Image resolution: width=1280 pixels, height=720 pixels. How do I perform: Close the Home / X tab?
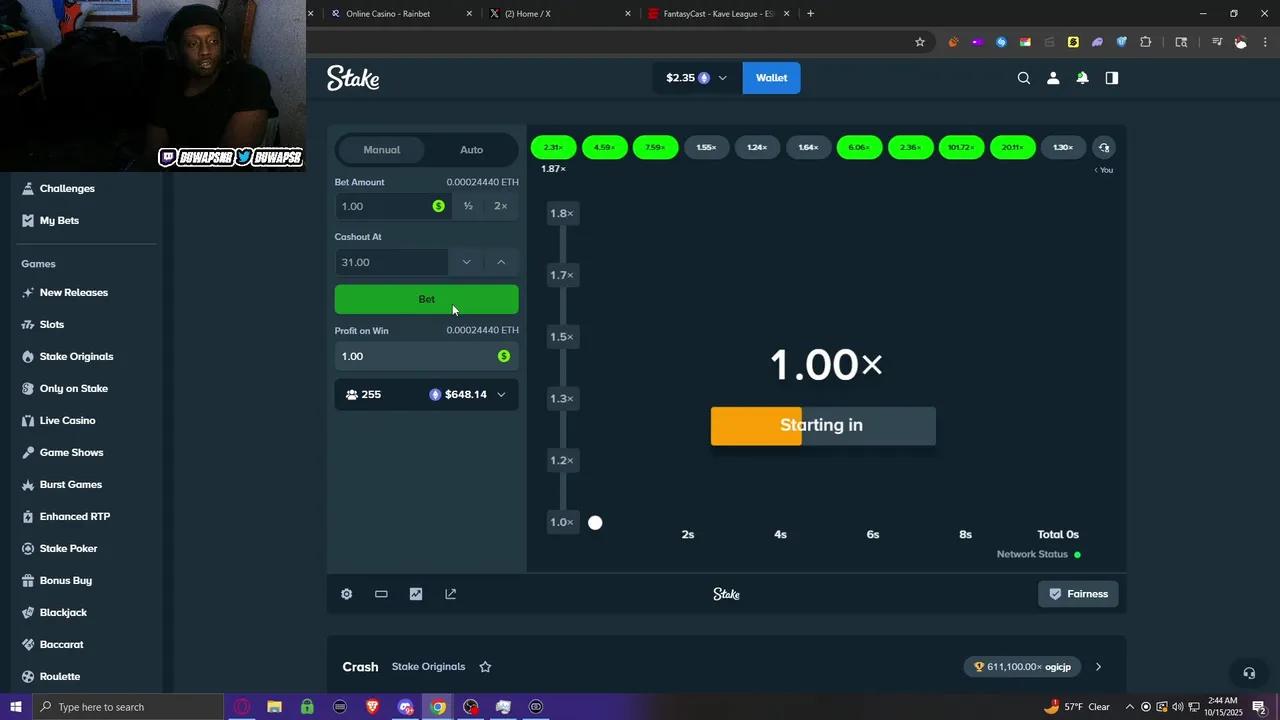pos(628,14)
